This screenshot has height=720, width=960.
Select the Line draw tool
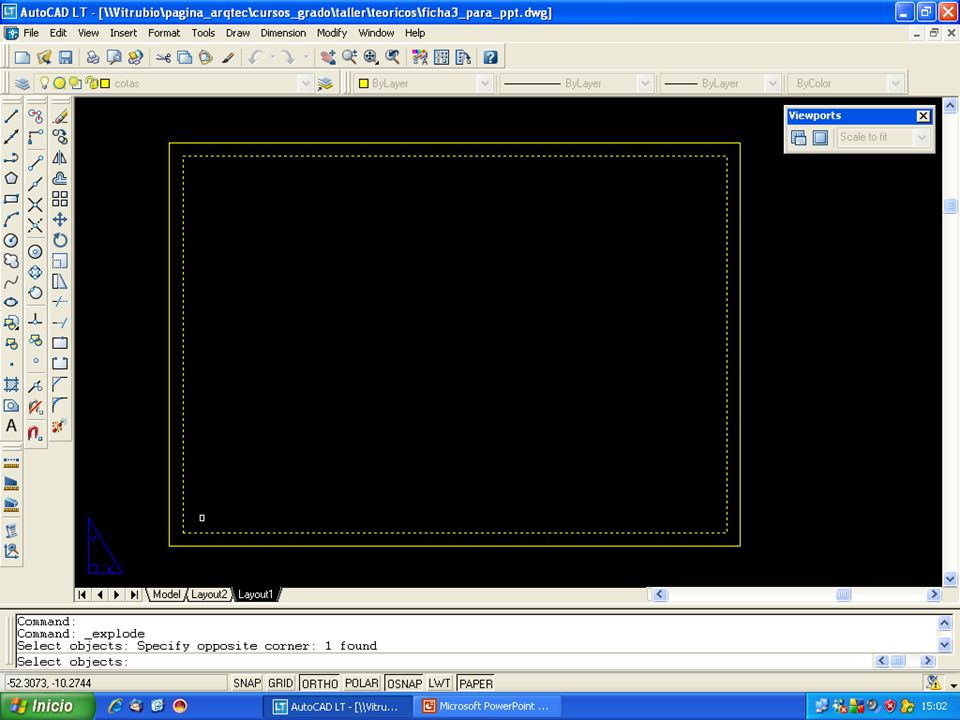click(x=11, y=116)
